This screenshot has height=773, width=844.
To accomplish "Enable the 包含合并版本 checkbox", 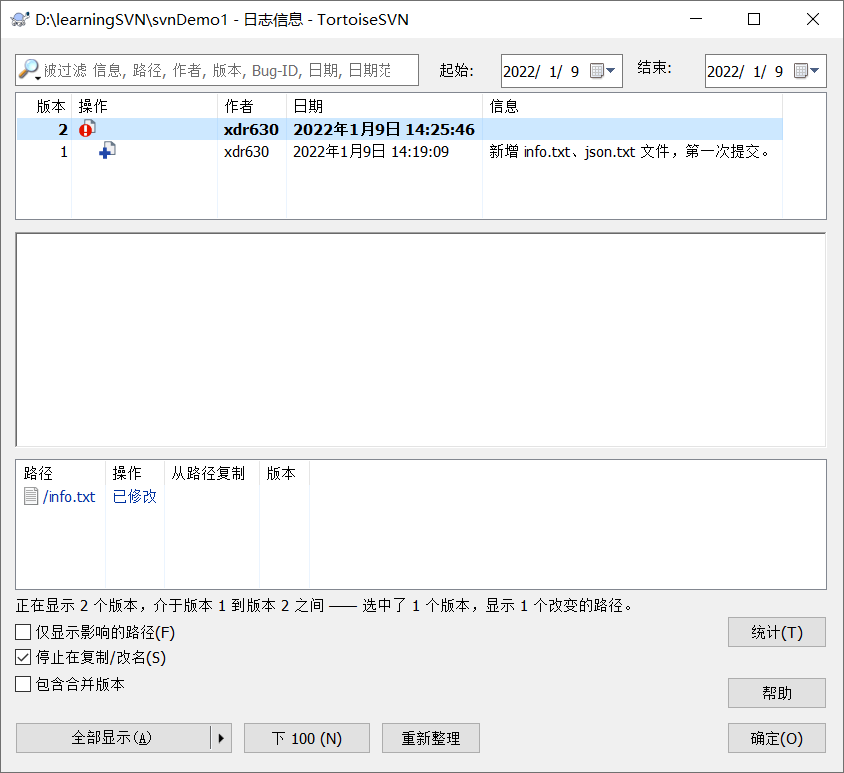I will tap(22, 683).
